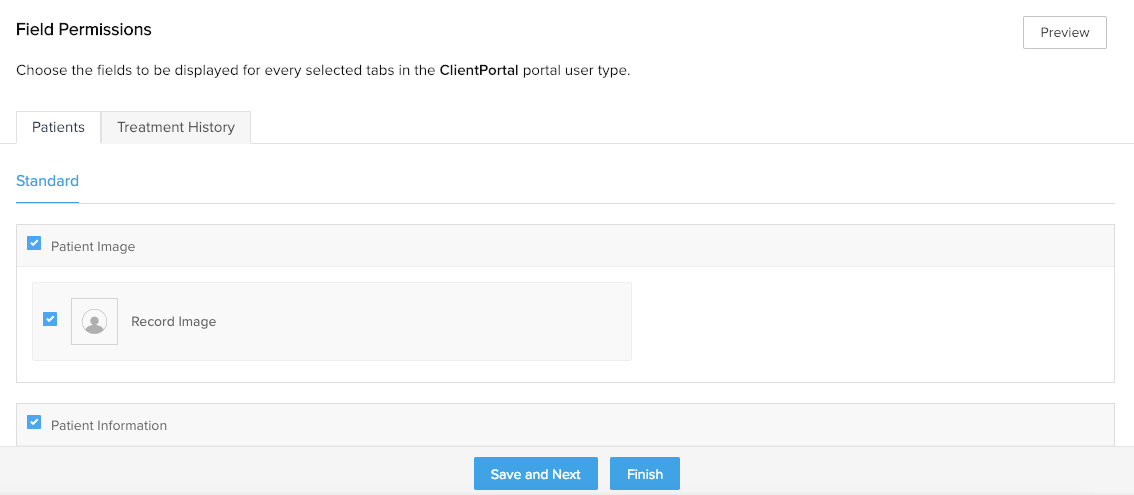1134x495 pixels.
Task: Click the Patient Information section label
Action: coord(109,426)
